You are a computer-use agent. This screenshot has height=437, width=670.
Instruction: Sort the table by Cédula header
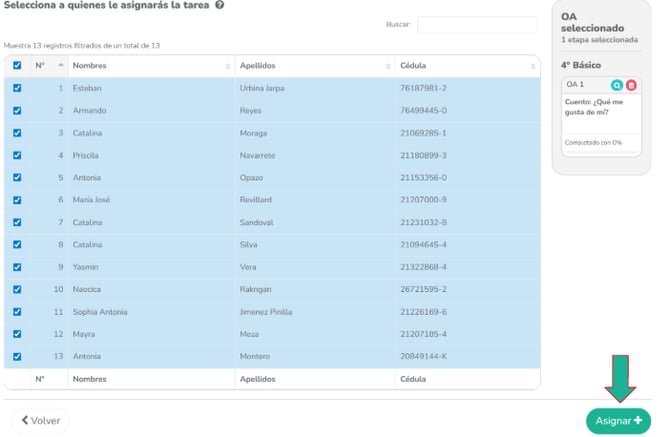click(x=413, y=66)
